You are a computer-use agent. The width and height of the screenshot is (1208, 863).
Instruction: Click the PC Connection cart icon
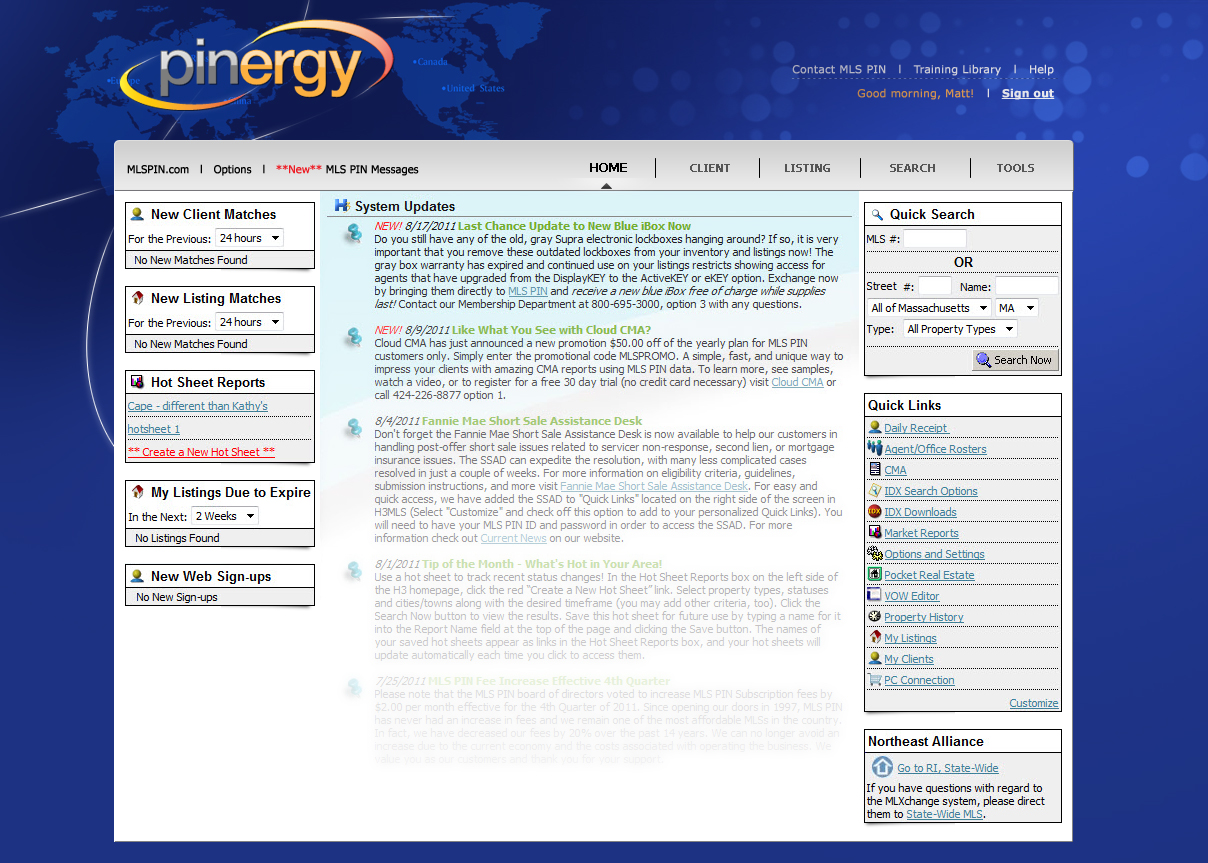click(x=875, y=679)
